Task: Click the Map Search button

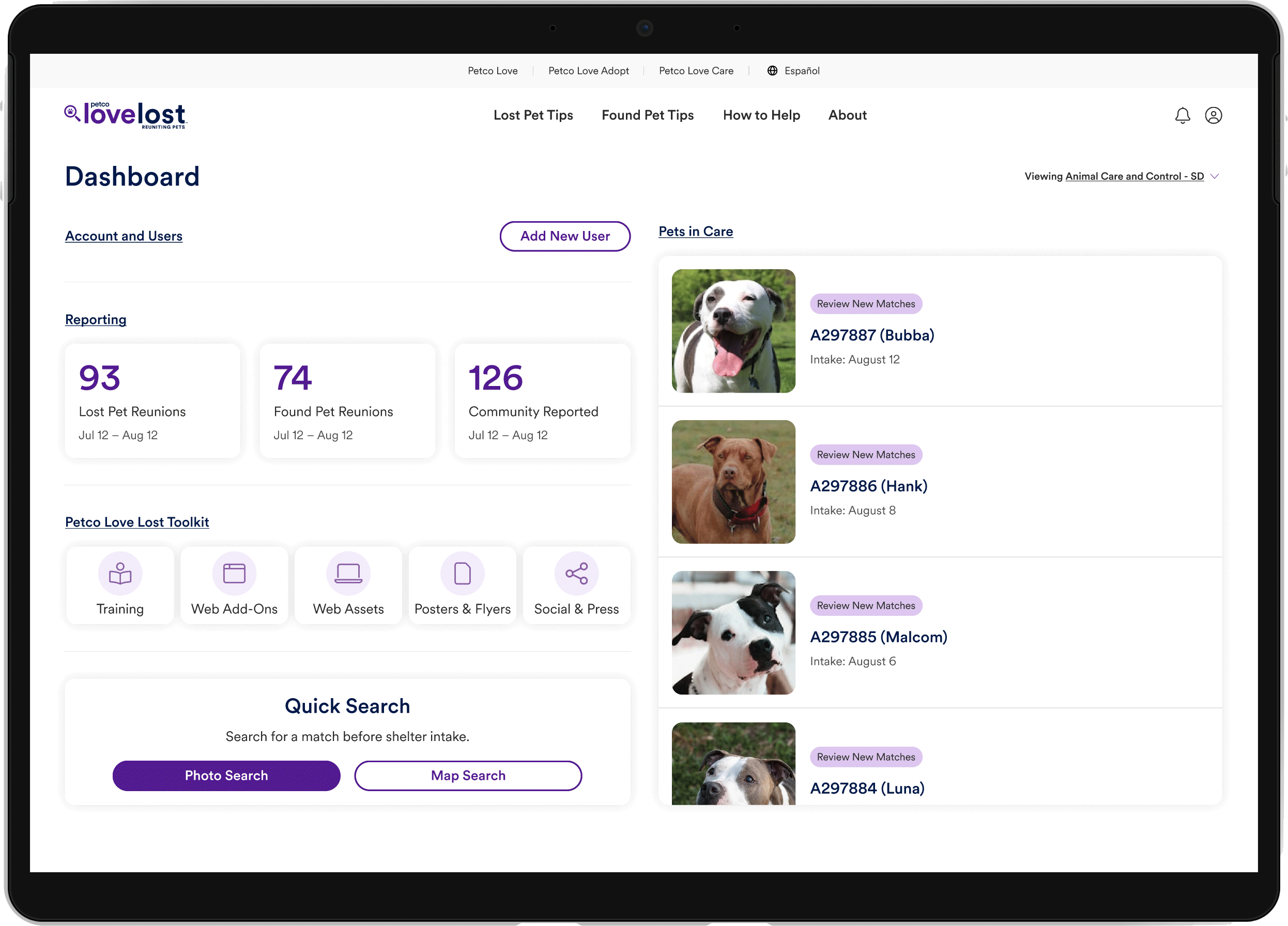Action: point(468,776)
